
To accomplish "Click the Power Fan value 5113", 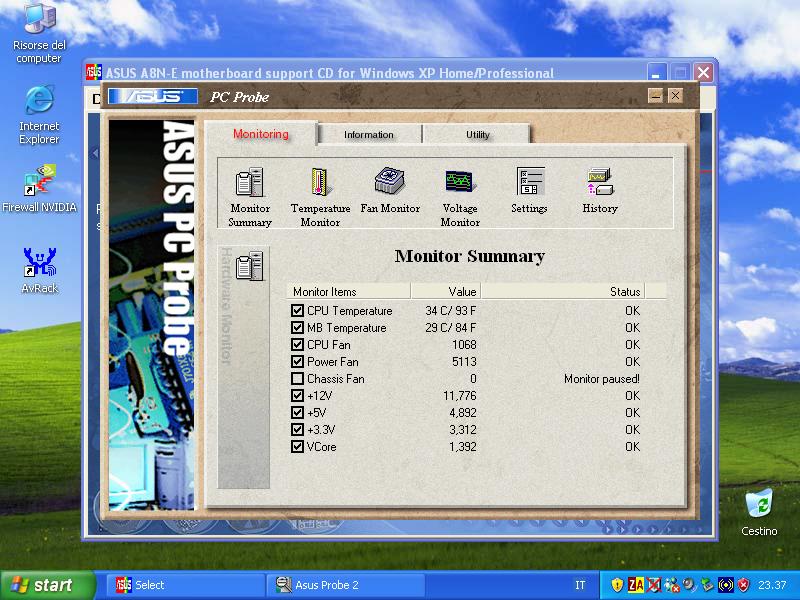I will (x=464, y=361).
